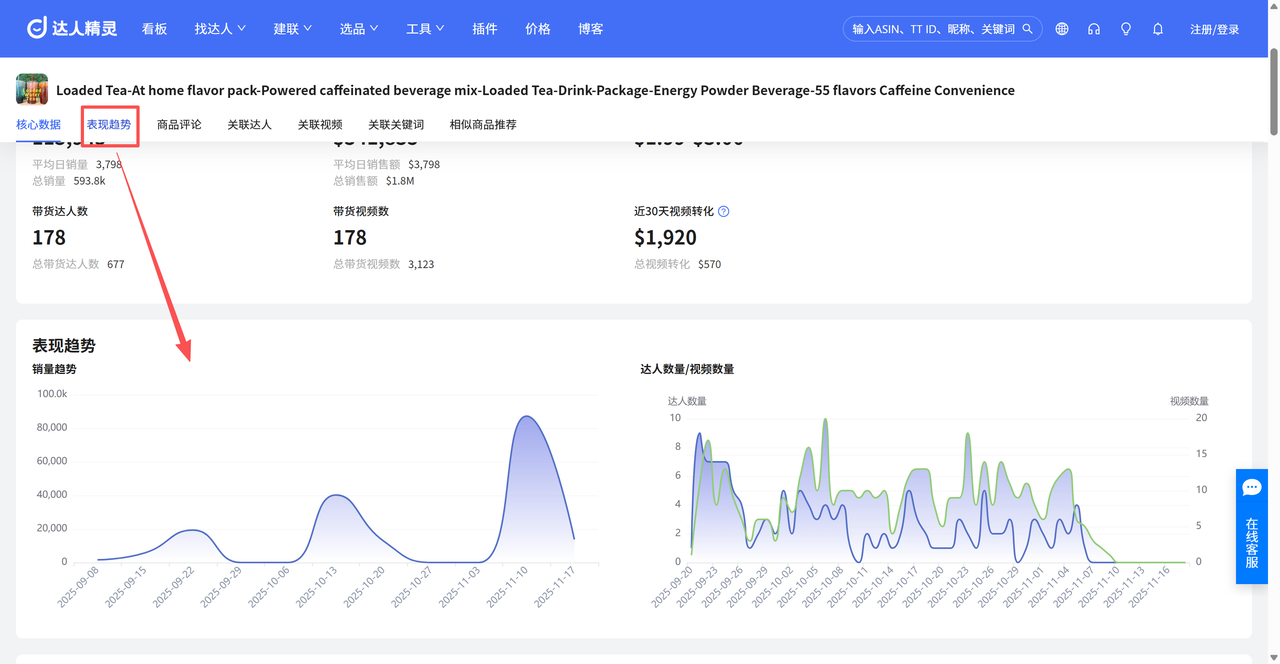Screen dimensions: 1280x664
Task: Expand the 建联 dropdown menu
Action: [x=293, y=29]
